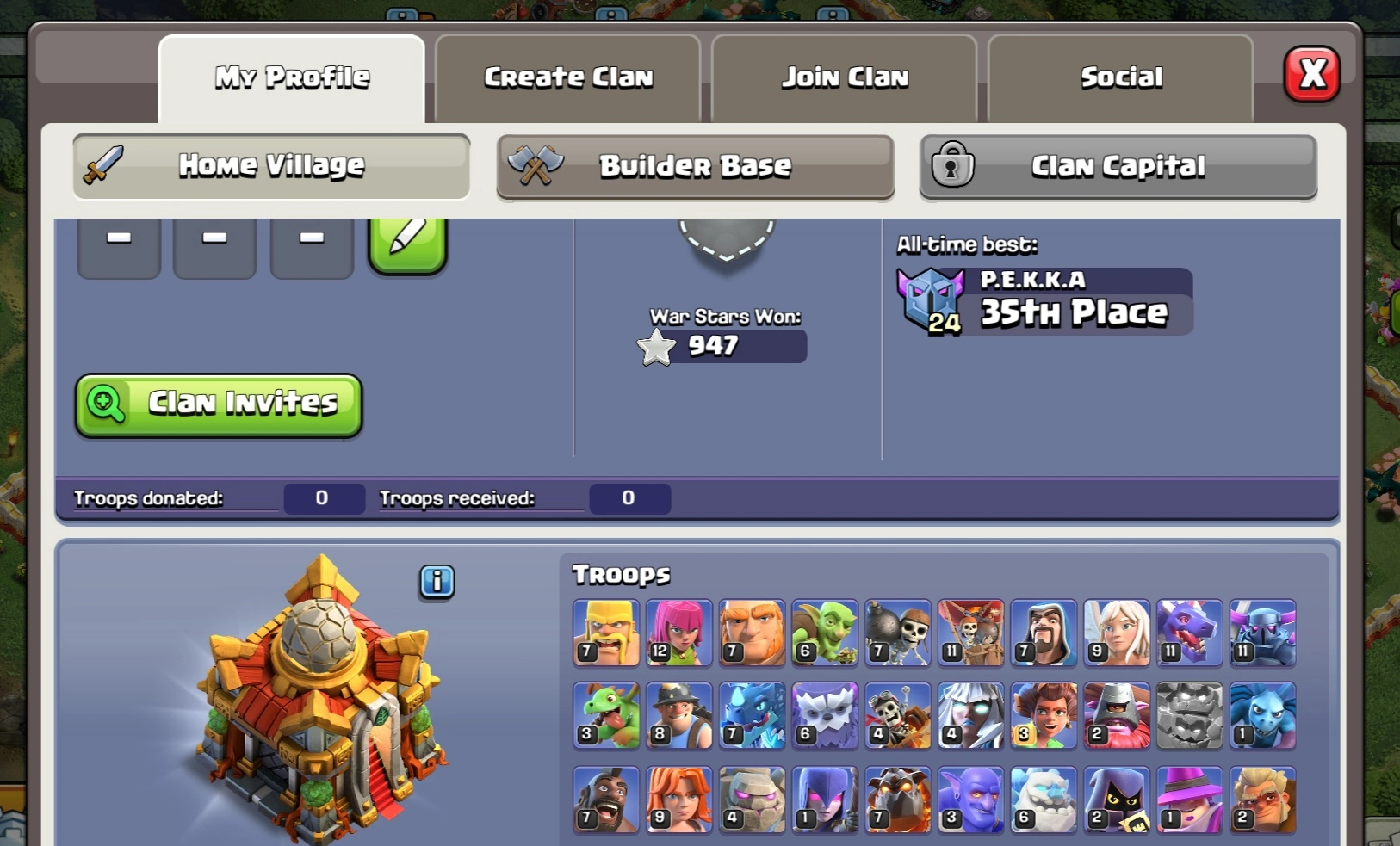Click the green pencil edit button
The height and width of the screenshot is (846, 1400).
point(408,244)
